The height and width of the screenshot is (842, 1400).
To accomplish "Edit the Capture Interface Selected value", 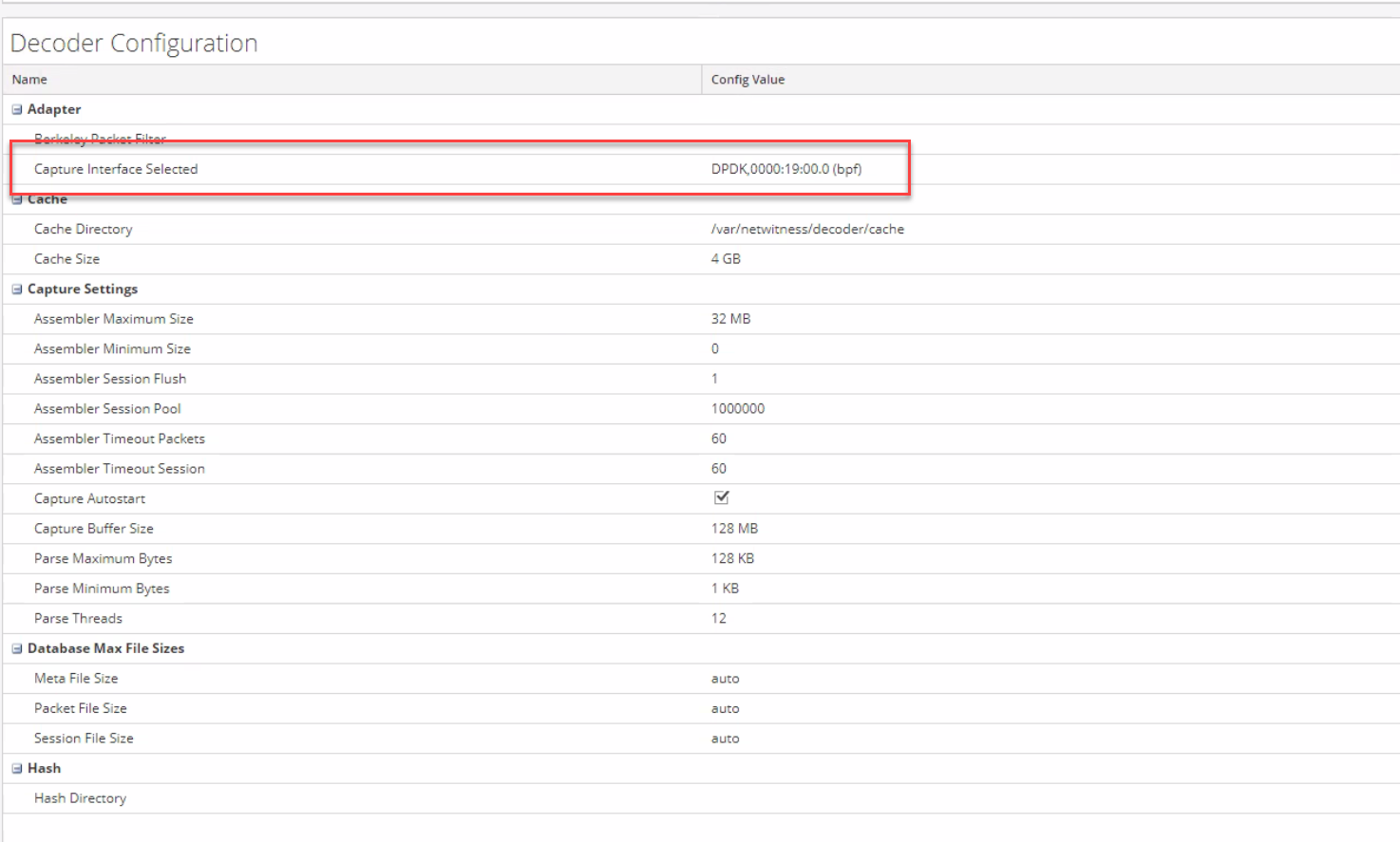I will coord(785,169).
